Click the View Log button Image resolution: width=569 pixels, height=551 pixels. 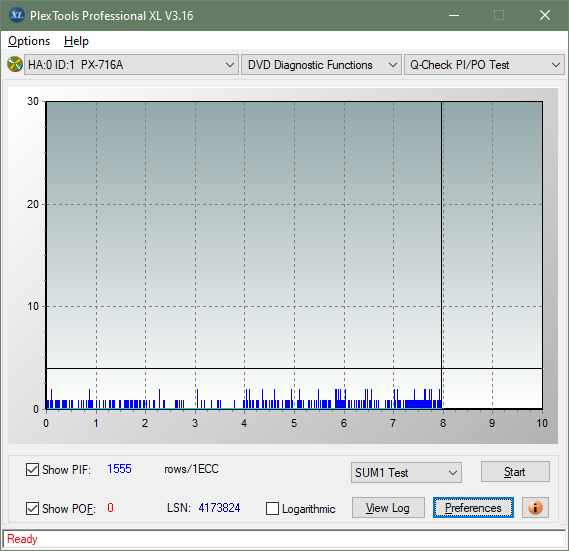[x=388, y=508]
